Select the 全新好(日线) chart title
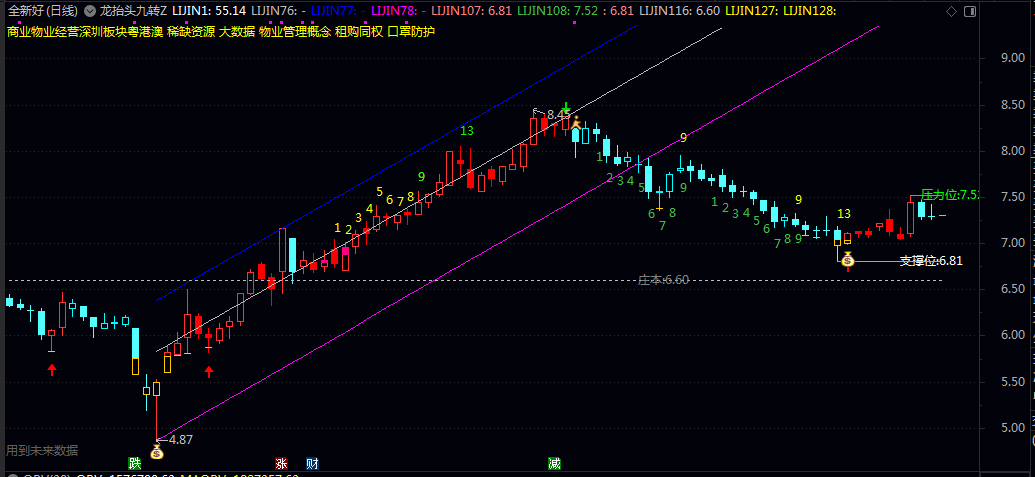 click(x=42, y=11)
